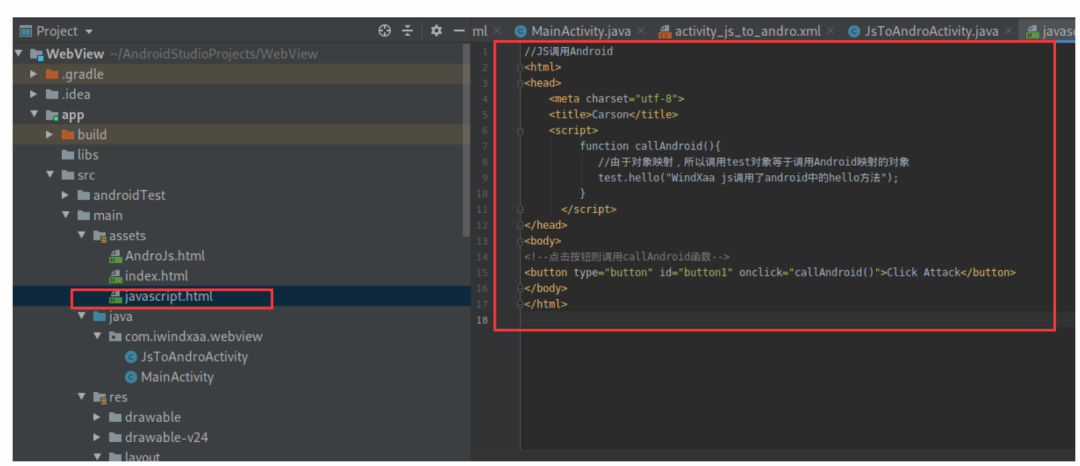Select the libs folder
1080x466 pixels.
click(87, 155)
